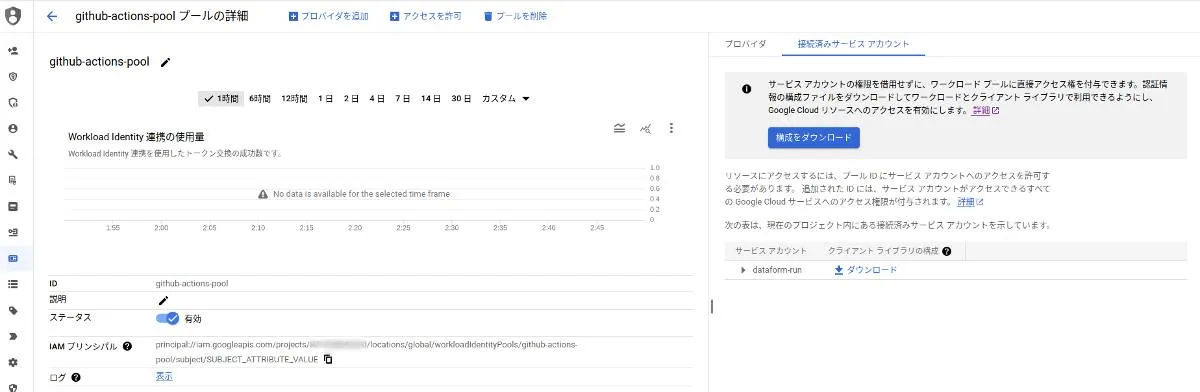Open the arrow-shaped label sidebar icon

(13, 336)
